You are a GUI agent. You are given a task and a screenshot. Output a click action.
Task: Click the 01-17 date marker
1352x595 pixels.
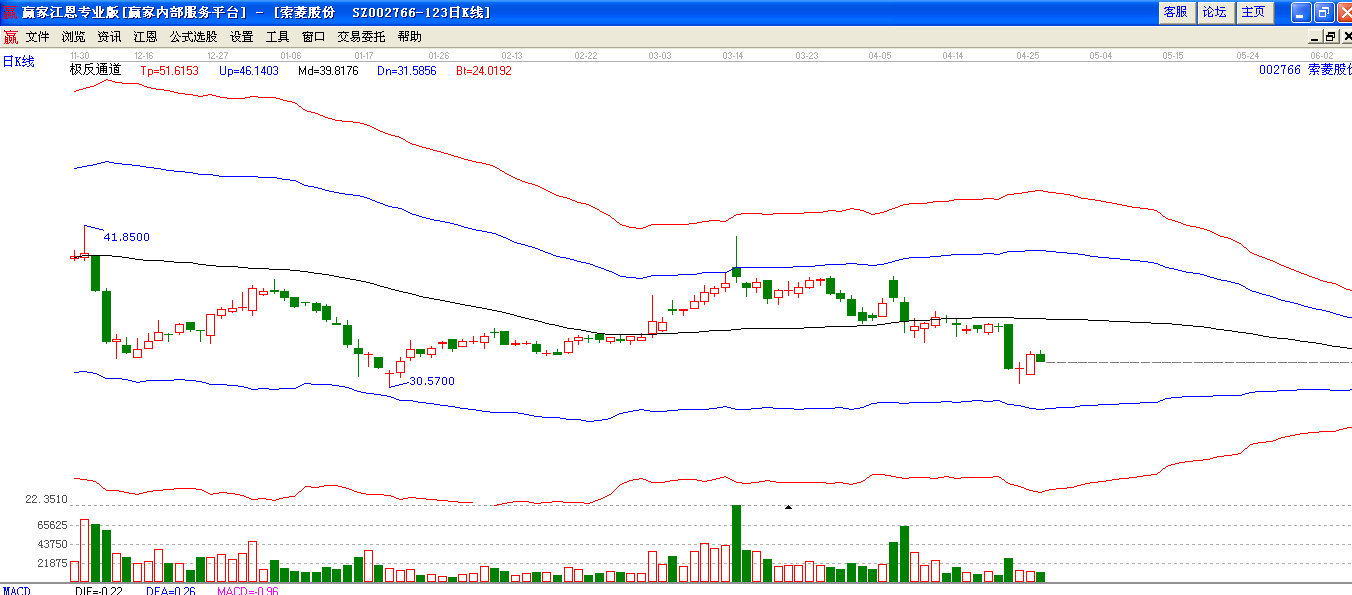point(364,55)
